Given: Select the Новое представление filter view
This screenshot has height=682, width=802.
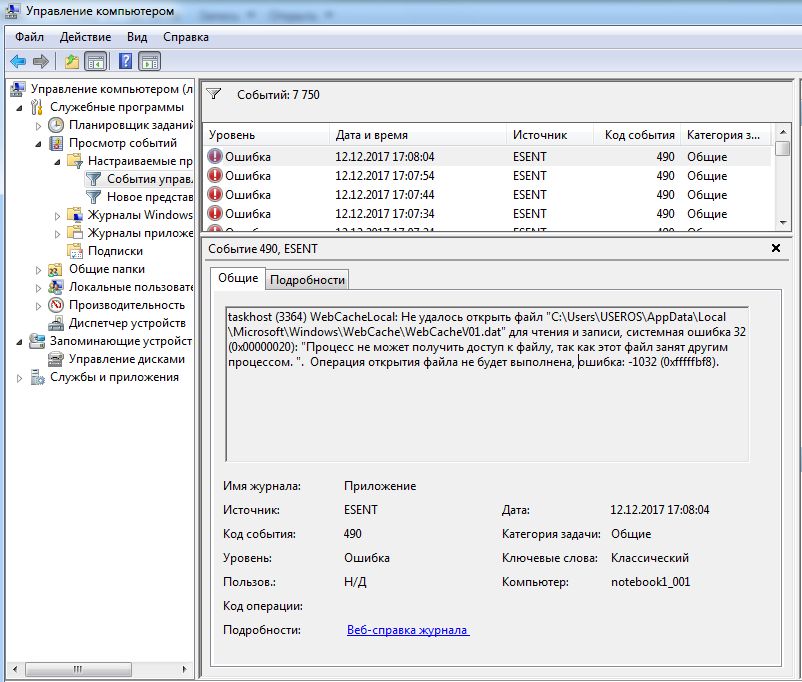Looking at the screenshot, I should 149,197.
